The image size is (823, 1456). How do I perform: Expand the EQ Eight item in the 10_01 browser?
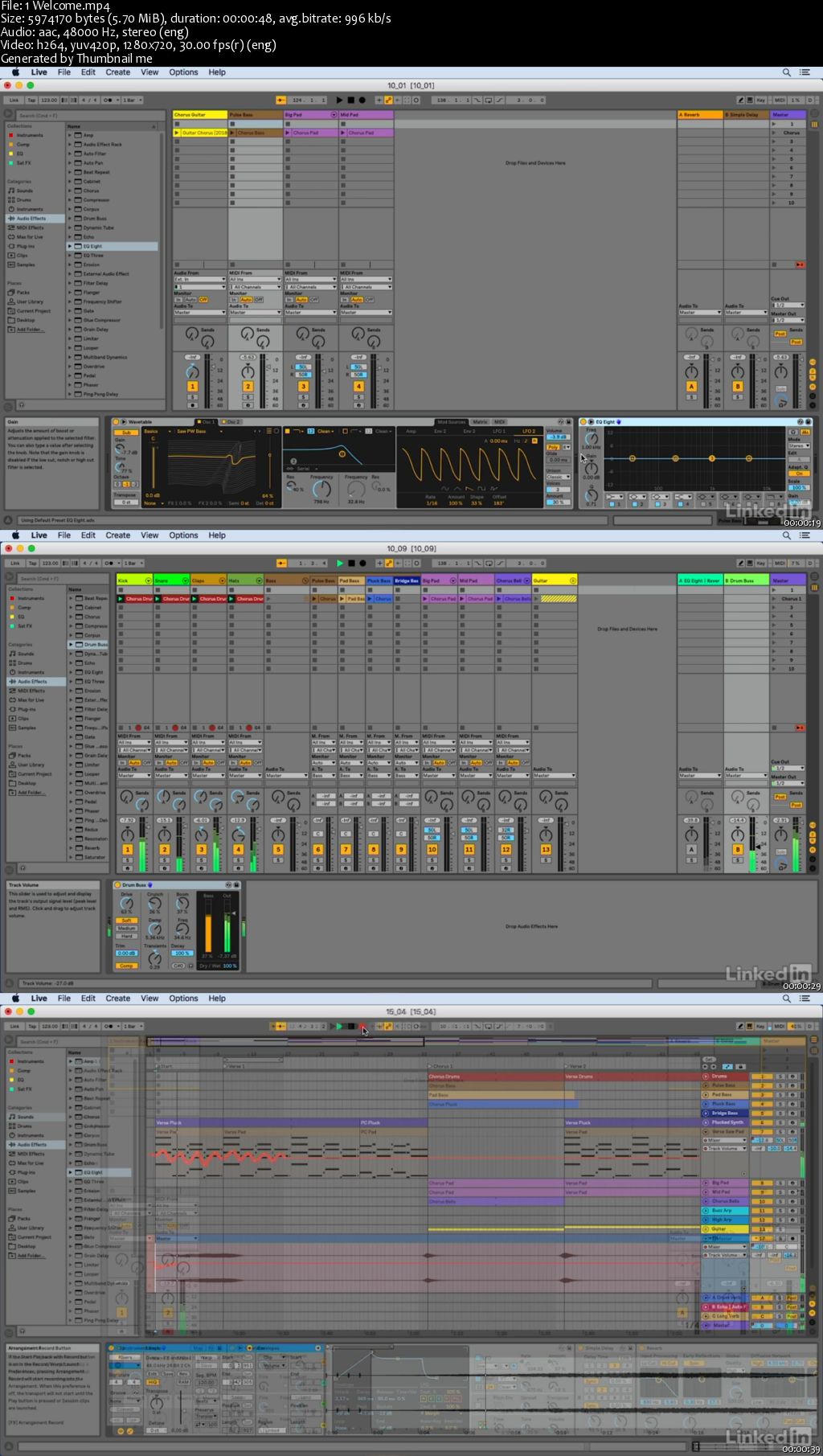point(71,246)
